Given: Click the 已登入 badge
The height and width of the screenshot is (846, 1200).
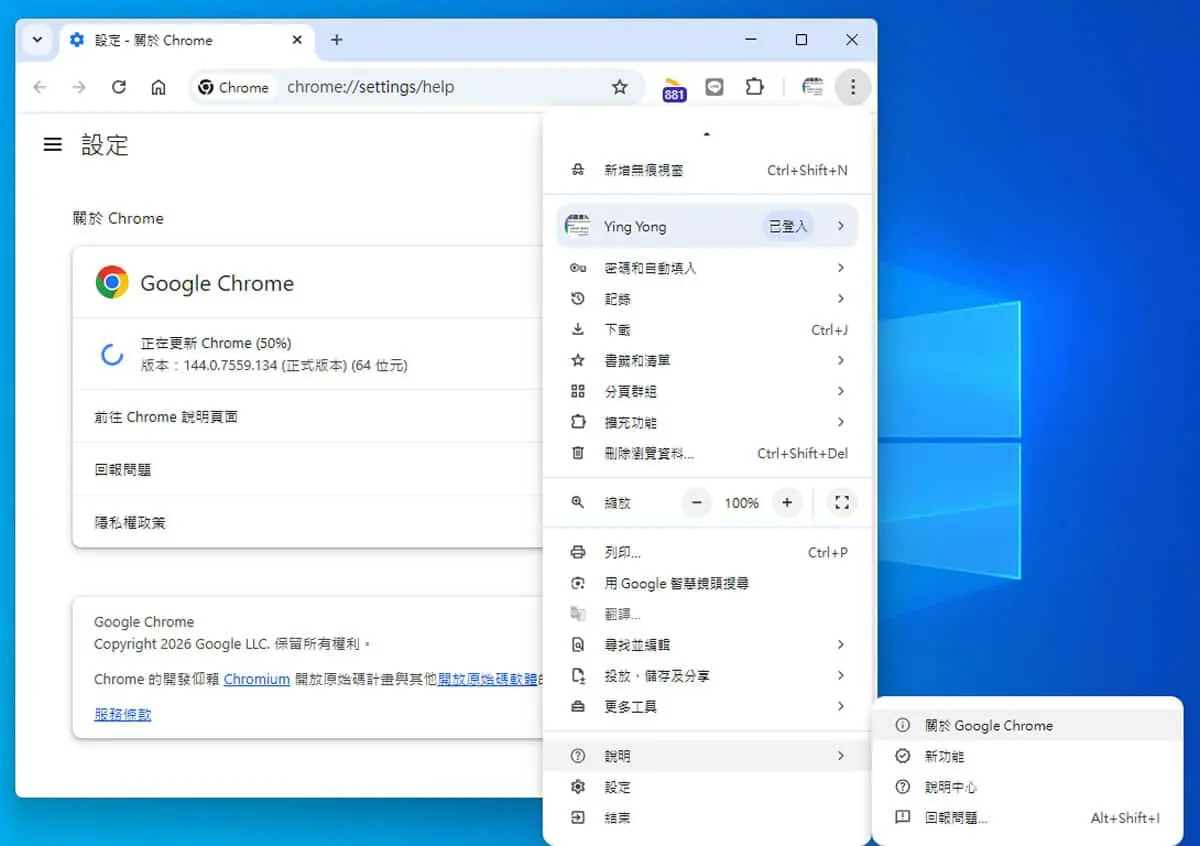Looking at the screenshot, I should [x=787, y=226].
